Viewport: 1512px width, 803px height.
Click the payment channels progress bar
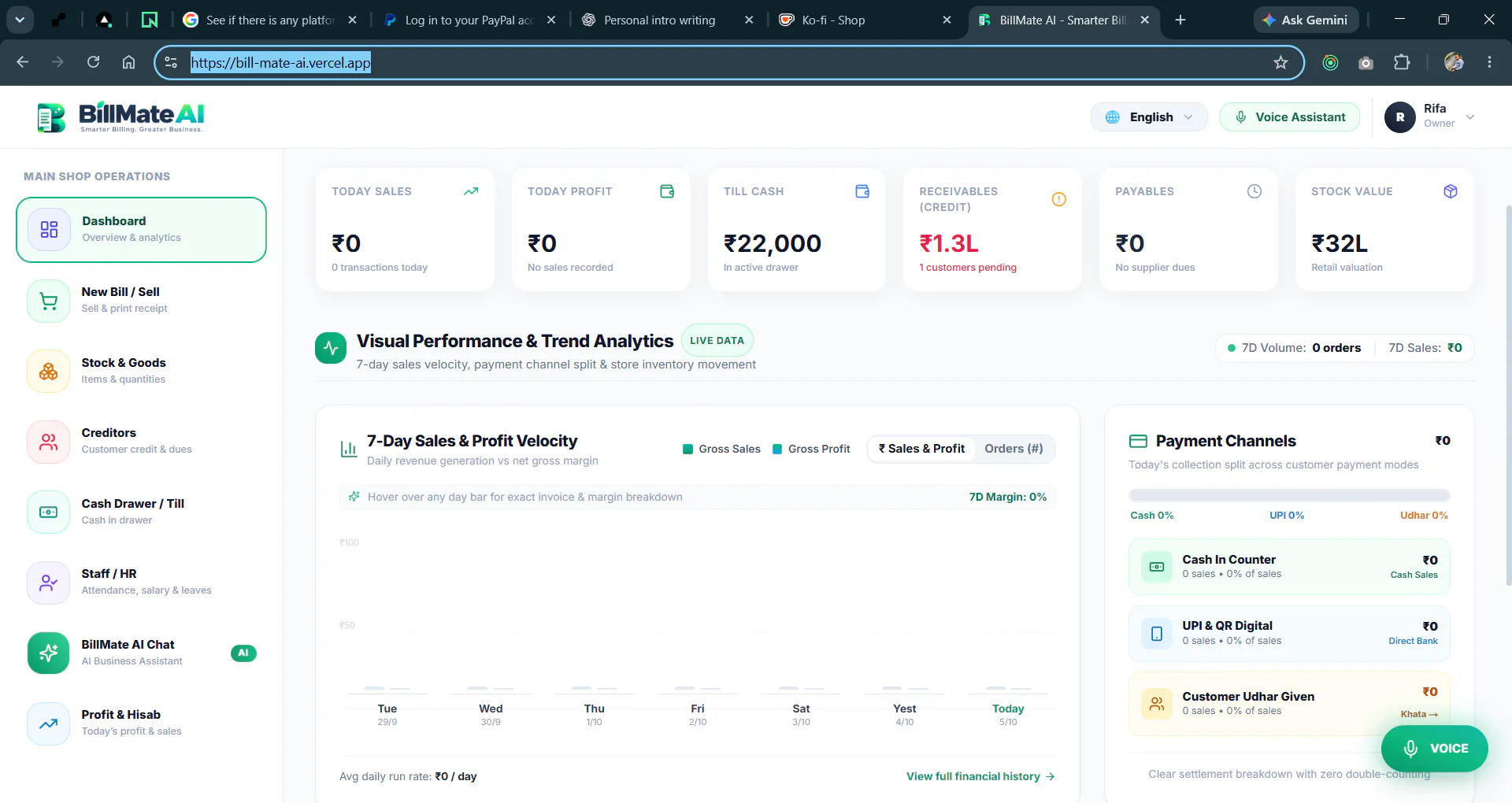(x=1289, y=495)
